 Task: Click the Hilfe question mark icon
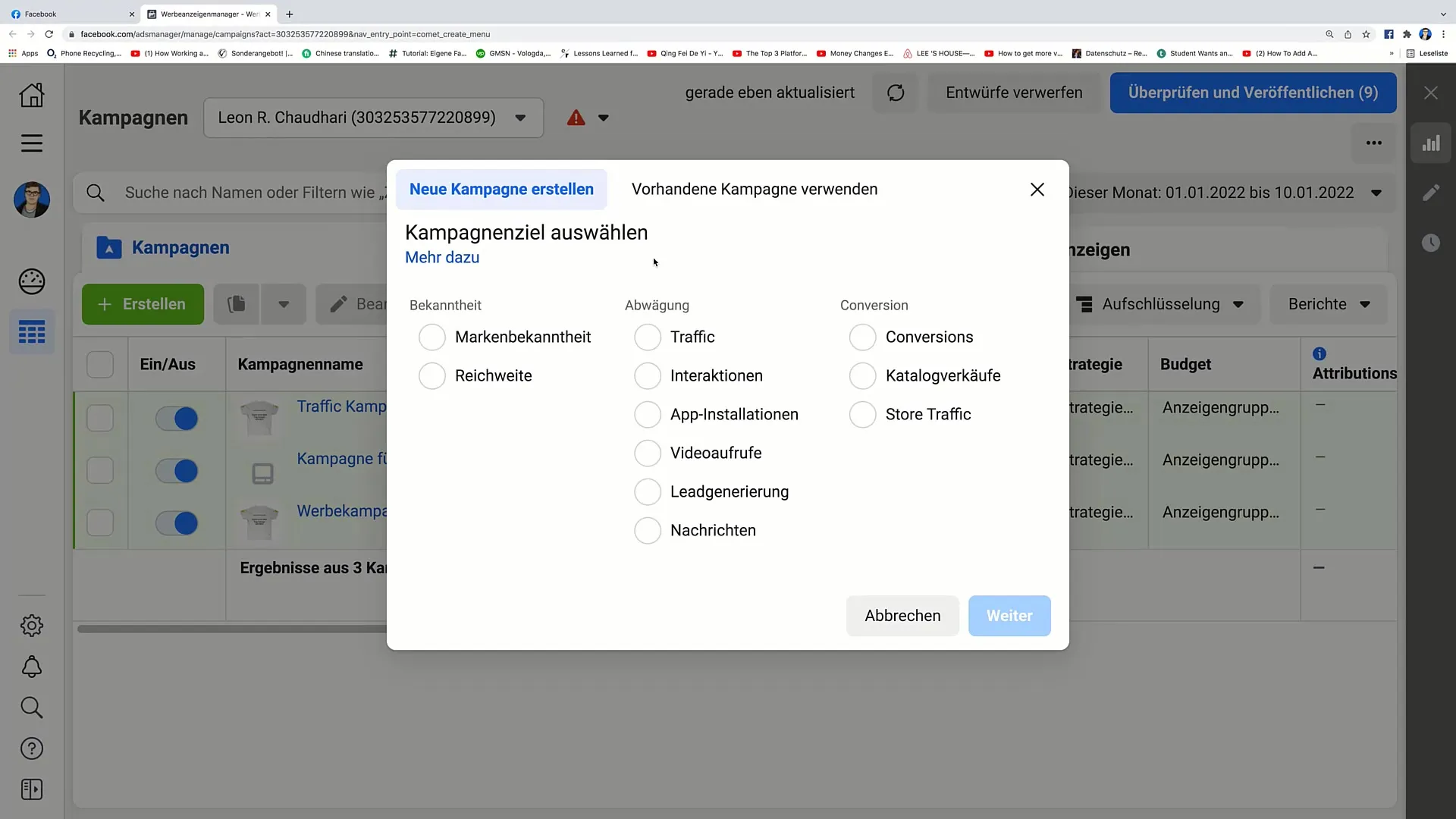(x=31, y=748)
